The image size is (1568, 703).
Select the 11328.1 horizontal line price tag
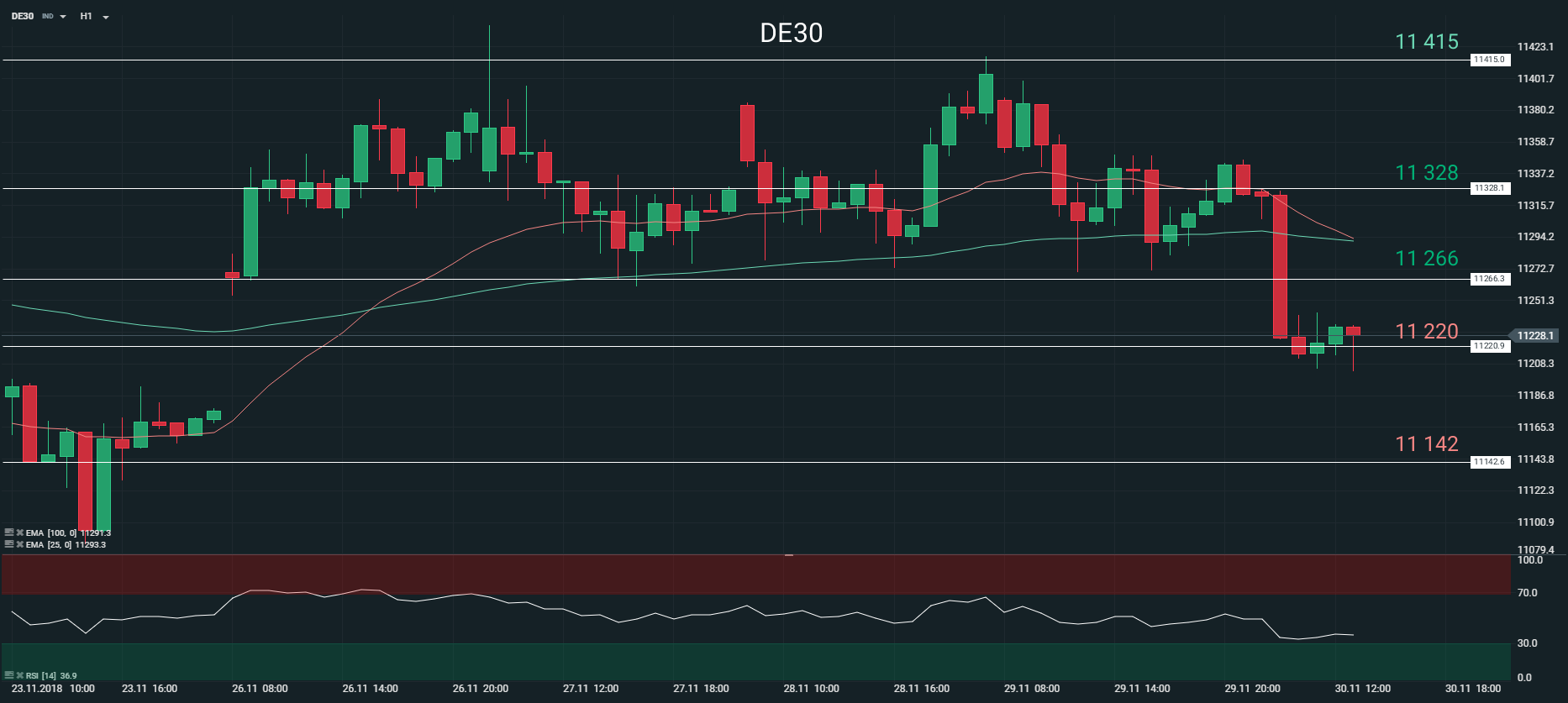[x=1489, y=188]
